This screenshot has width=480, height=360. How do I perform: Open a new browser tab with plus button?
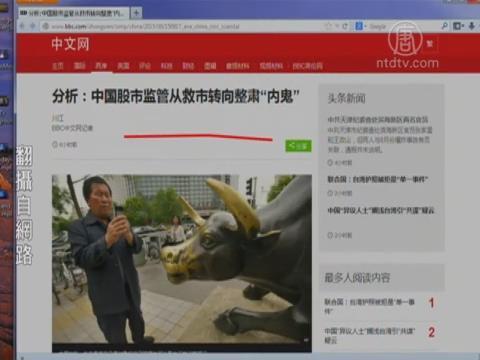pyautogui.click(x=136, y=13)
